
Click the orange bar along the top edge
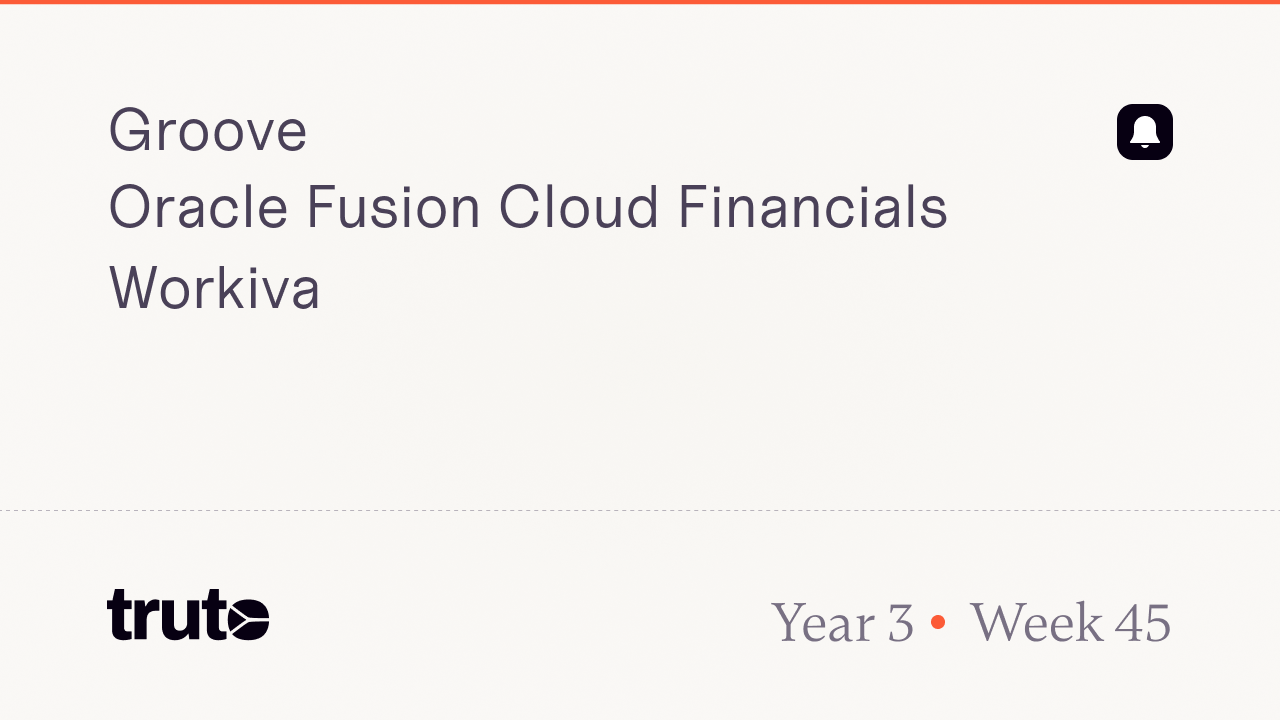click(x=640, y=2)
